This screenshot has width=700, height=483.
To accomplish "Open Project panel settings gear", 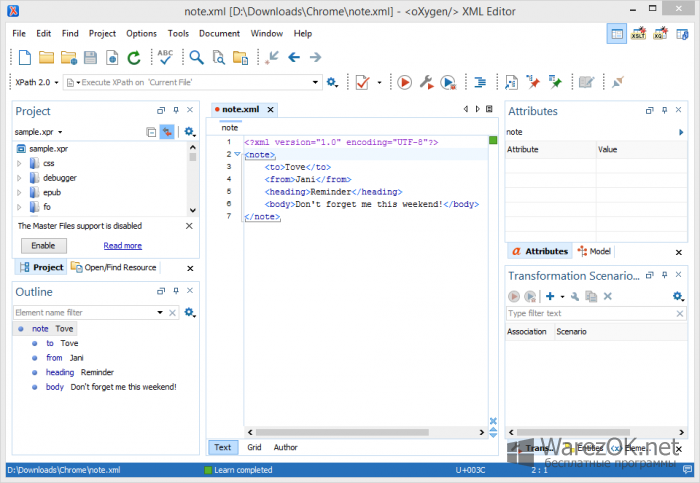I will (x=189, y=132).
